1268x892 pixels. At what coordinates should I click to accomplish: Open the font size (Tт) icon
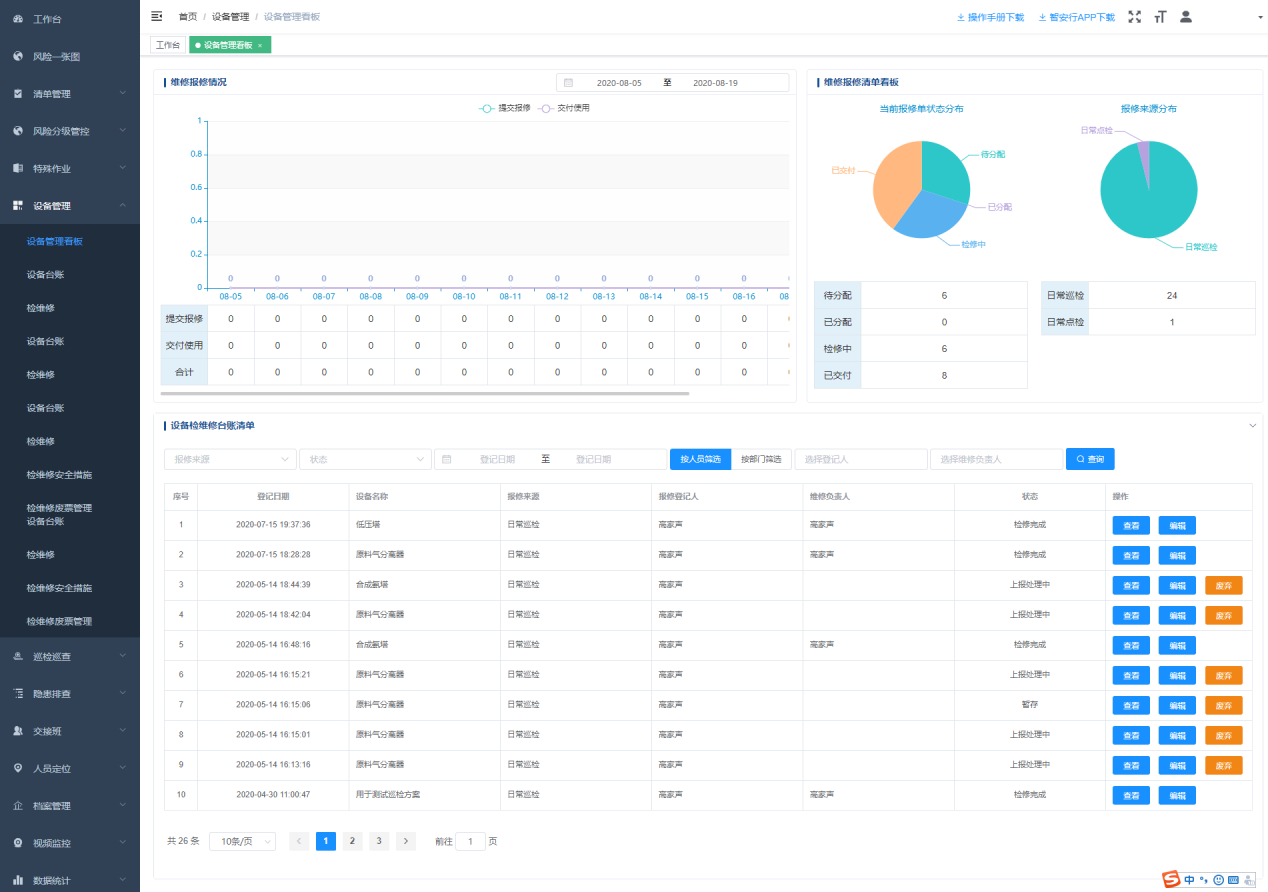coord(1160,17)
